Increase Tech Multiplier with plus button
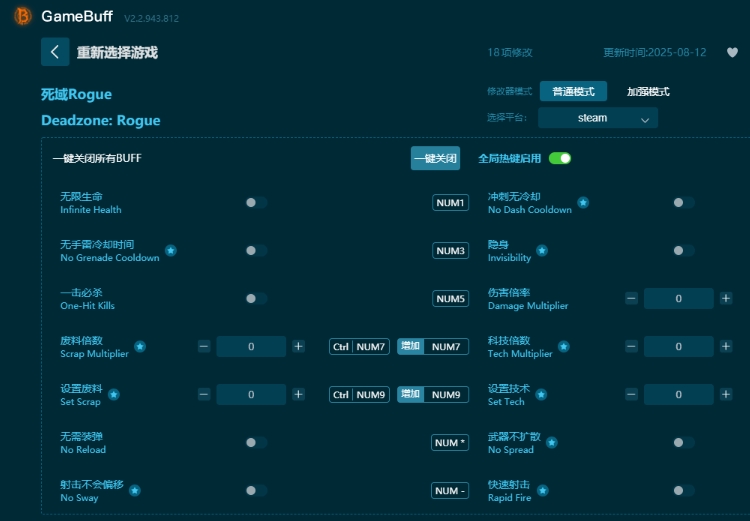Image resolution: width=750 pixels, height=521 pixels. point(726,346)
